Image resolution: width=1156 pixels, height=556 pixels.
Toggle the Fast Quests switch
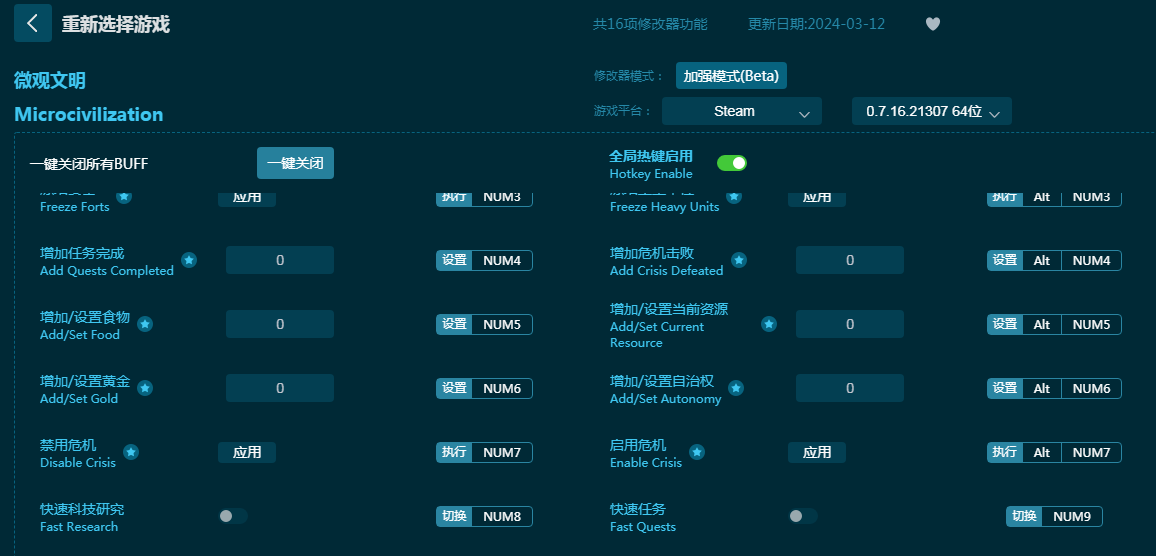click(803, 516)
